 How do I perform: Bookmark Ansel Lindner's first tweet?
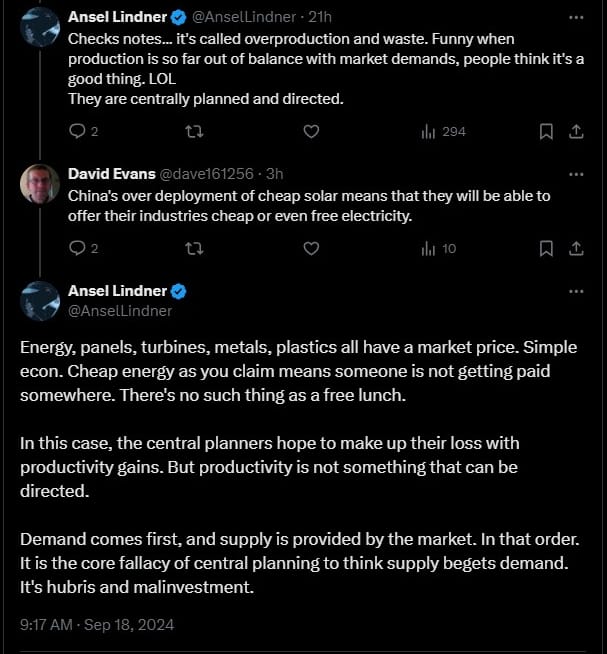pyautogui.click(x=546, y=131)
